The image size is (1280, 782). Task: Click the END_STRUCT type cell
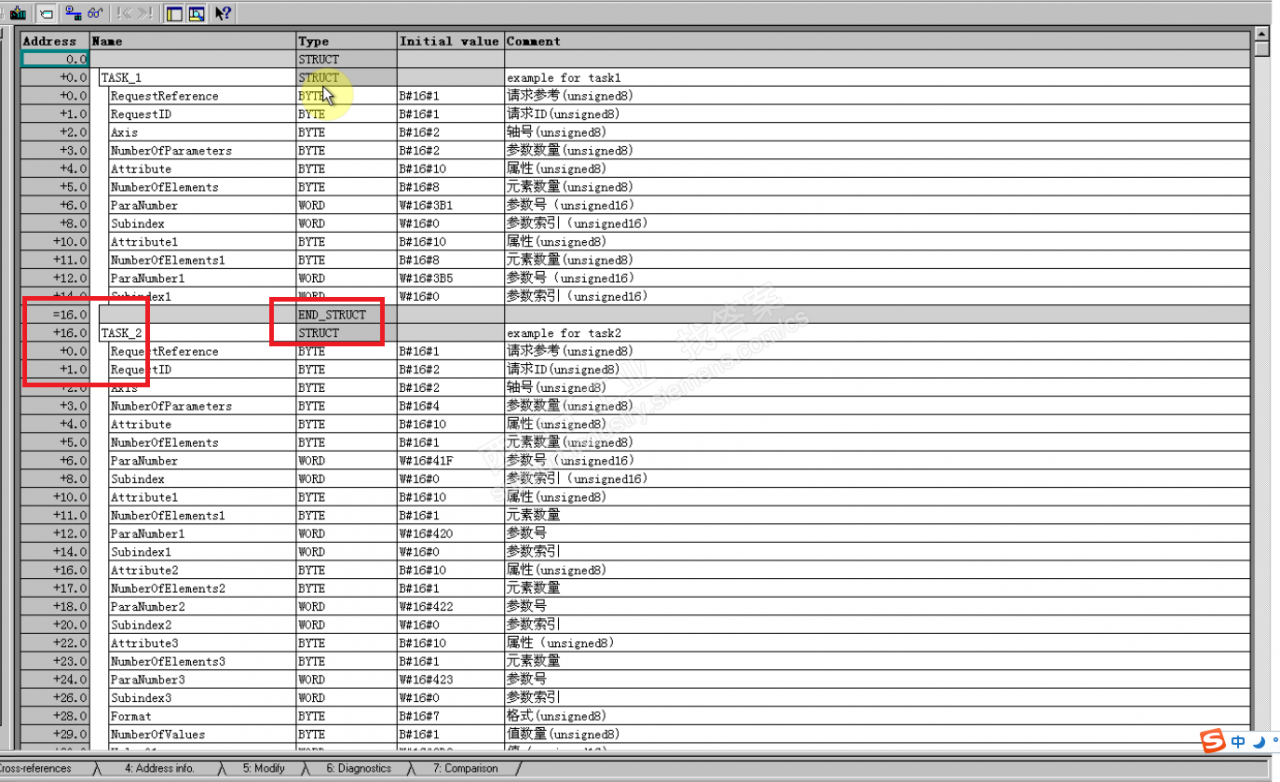click(346, 315)
